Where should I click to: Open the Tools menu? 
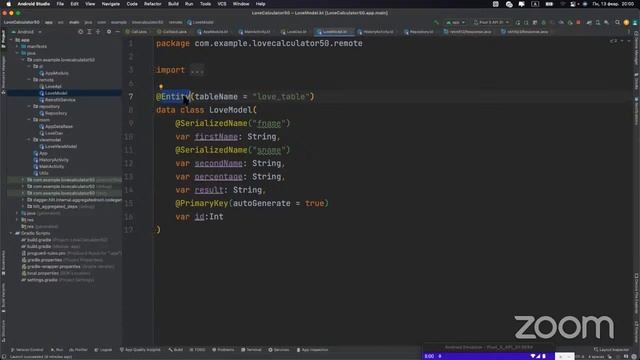coord(205,4)
